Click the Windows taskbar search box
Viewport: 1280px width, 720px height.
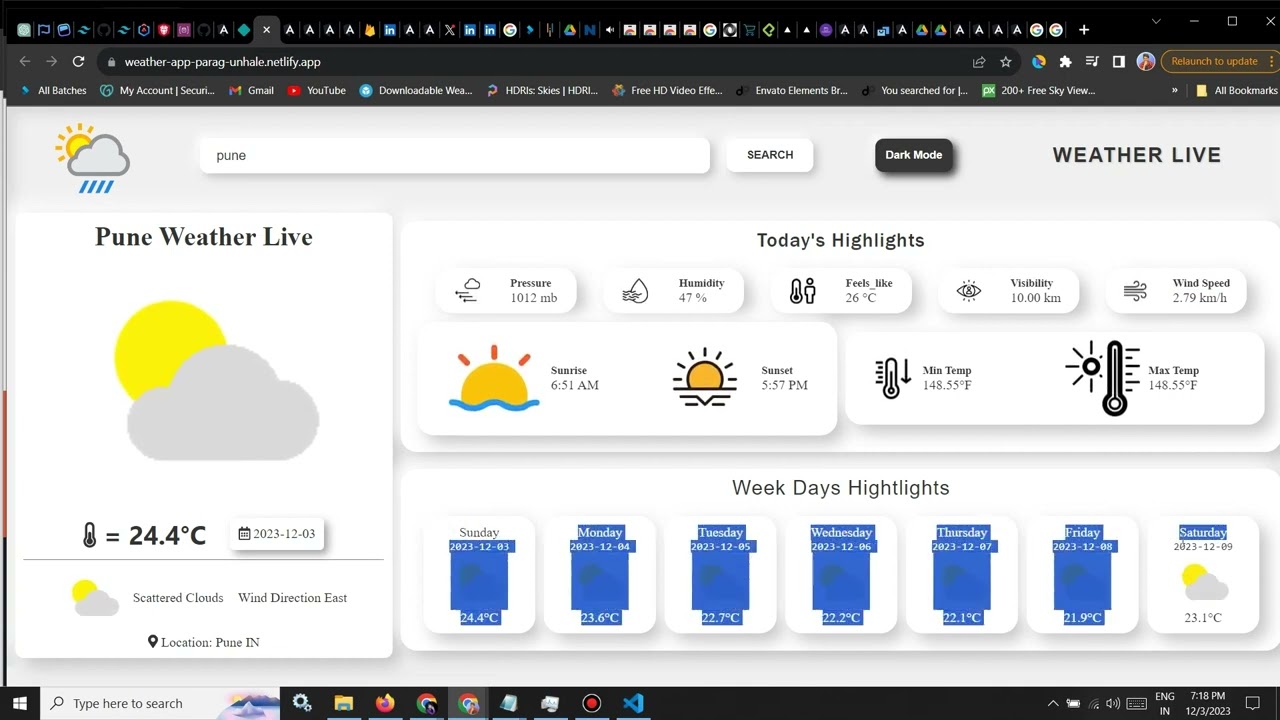coord(160,703)
